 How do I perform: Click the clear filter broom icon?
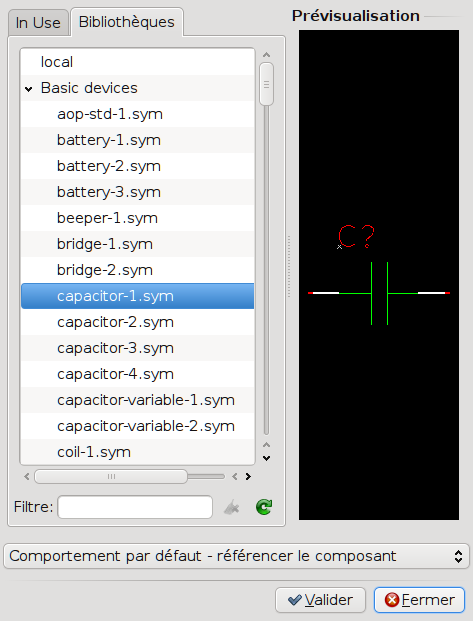point(232,507)
